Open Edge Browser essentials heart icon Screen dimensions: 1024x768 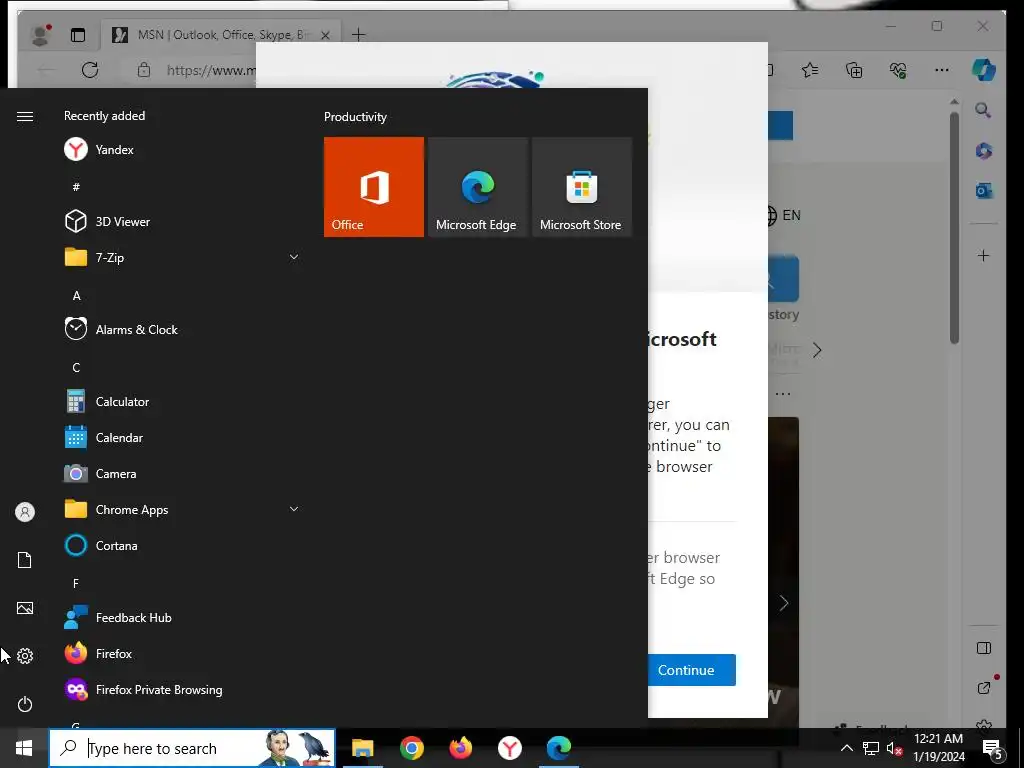pos(898,70)
